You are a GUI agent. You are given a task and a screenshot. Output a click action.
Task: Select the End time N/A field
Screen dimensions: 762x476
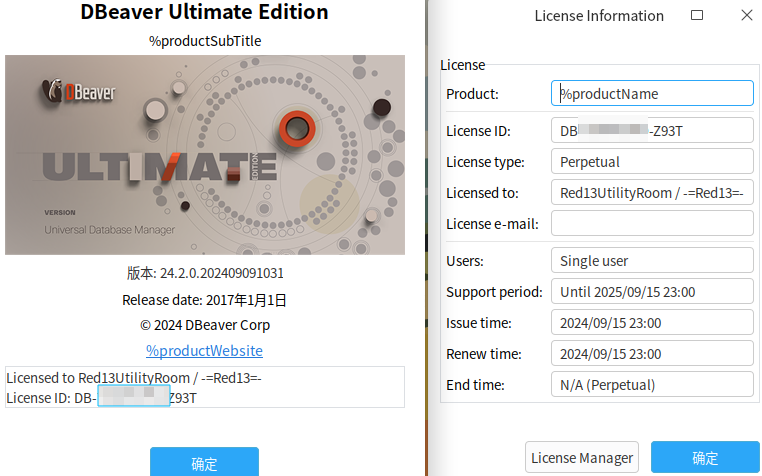tap(652, 385)
